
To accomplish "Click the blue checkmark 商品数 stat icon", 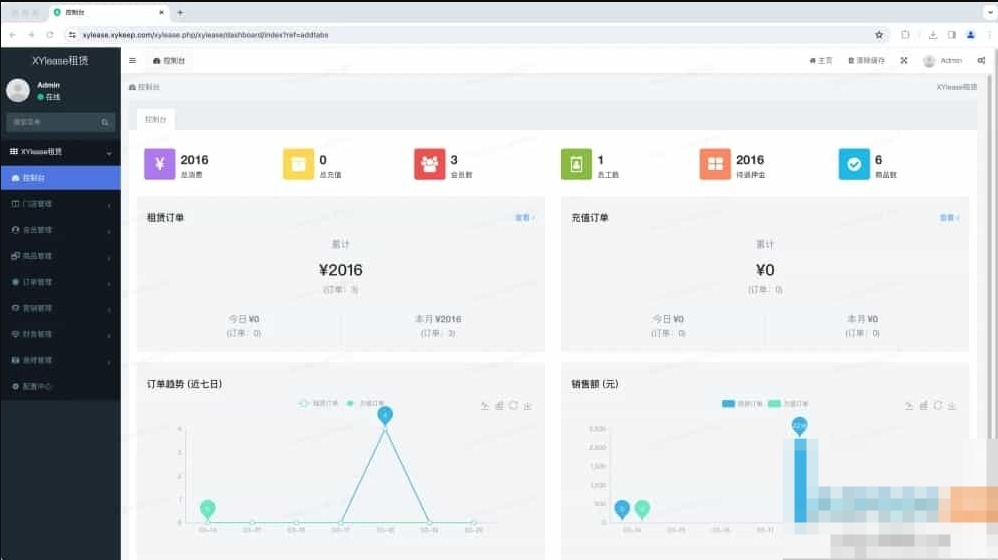I will pos(854,164).
